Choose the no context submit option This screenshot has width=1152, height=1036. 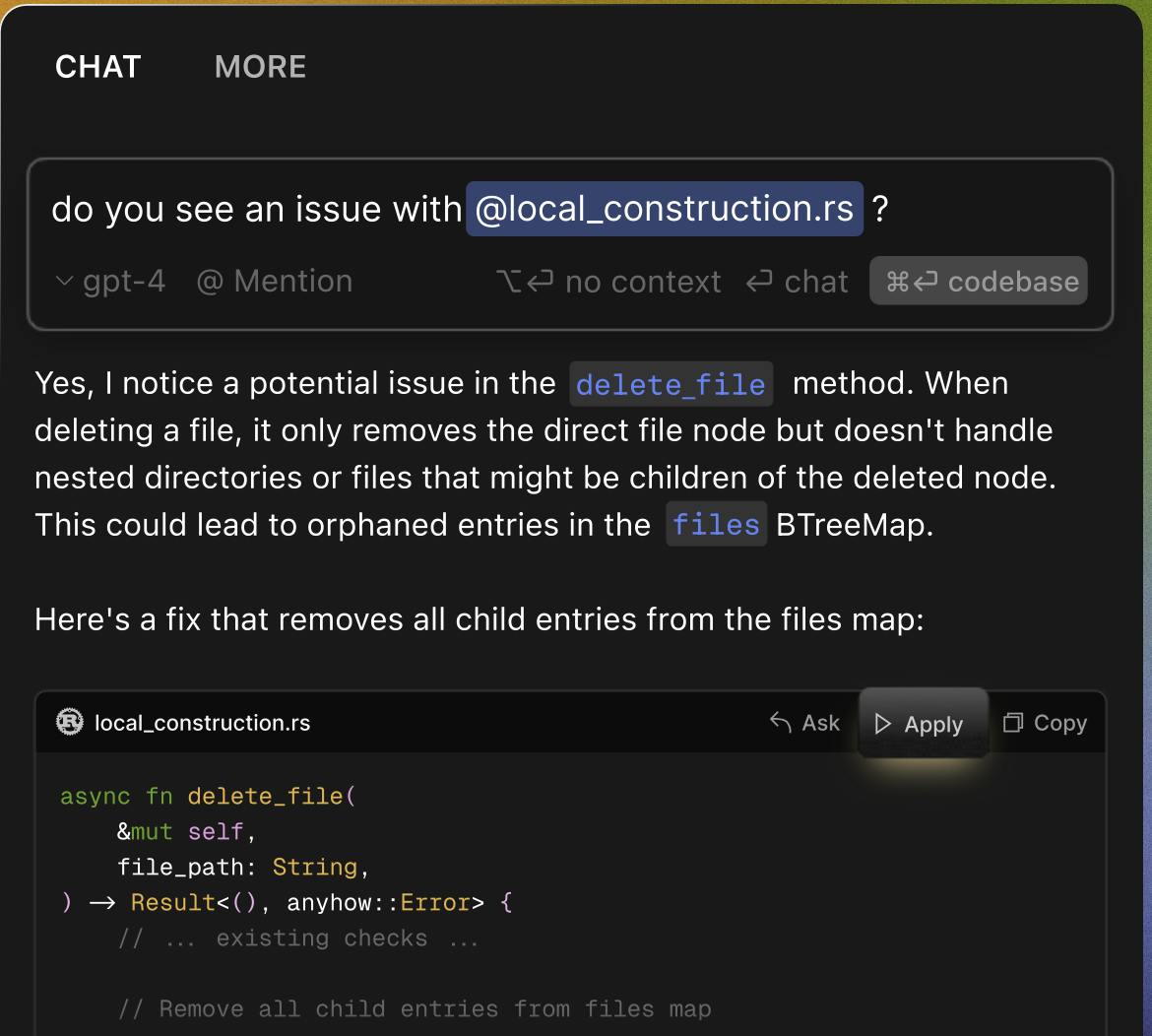[x=608, y=282]
